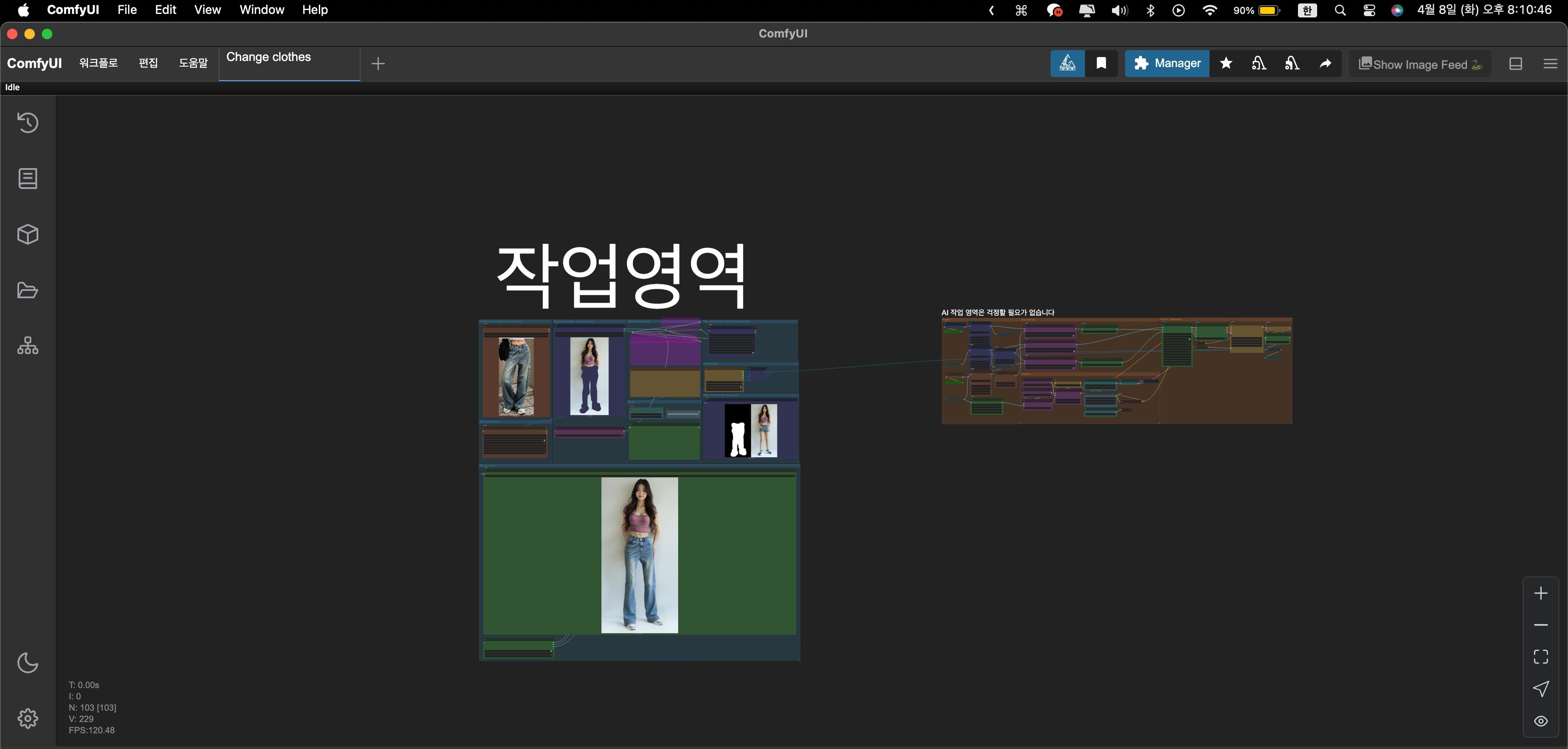Screen dimensions: 1568x749
Task: Click the Manager button
Action: tap(1167, 63)
